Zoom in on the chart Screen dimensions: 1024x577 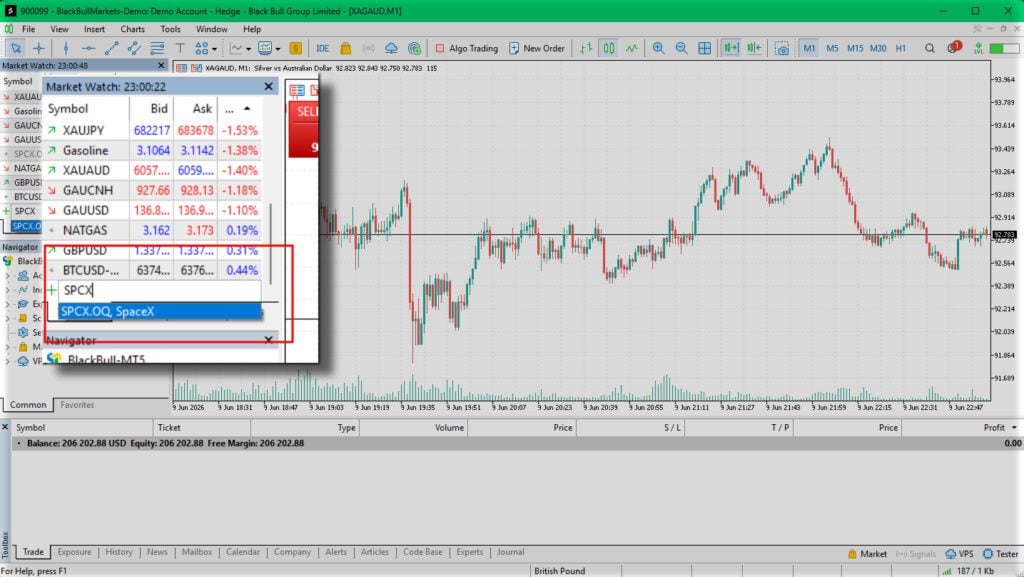[658, 48]
